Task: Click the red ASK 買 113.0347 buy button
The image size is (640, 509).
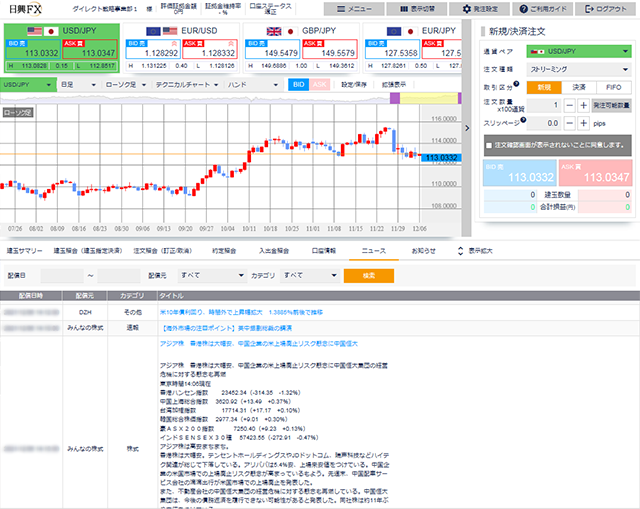Action: 594,174
